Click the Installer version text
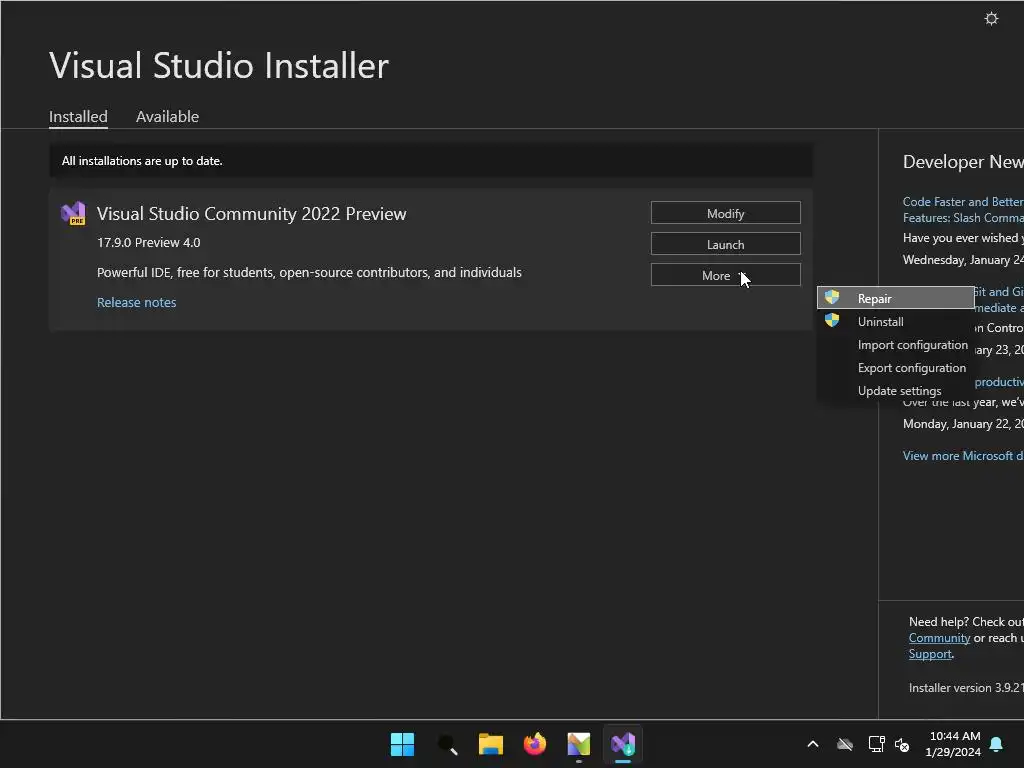 tap(966, 688)
